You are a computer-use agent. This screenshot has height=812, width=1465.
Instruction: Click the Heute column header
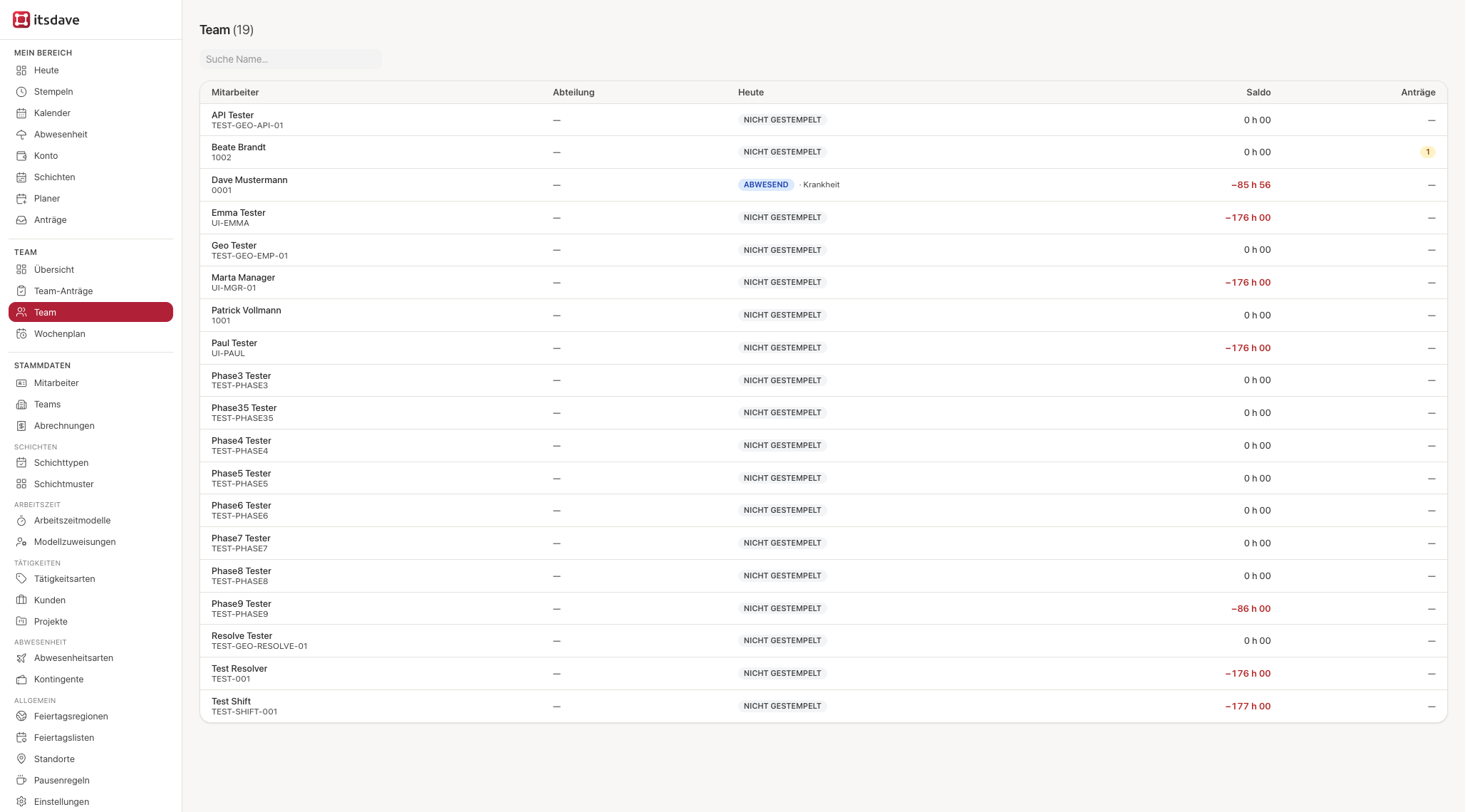[751, 93]
